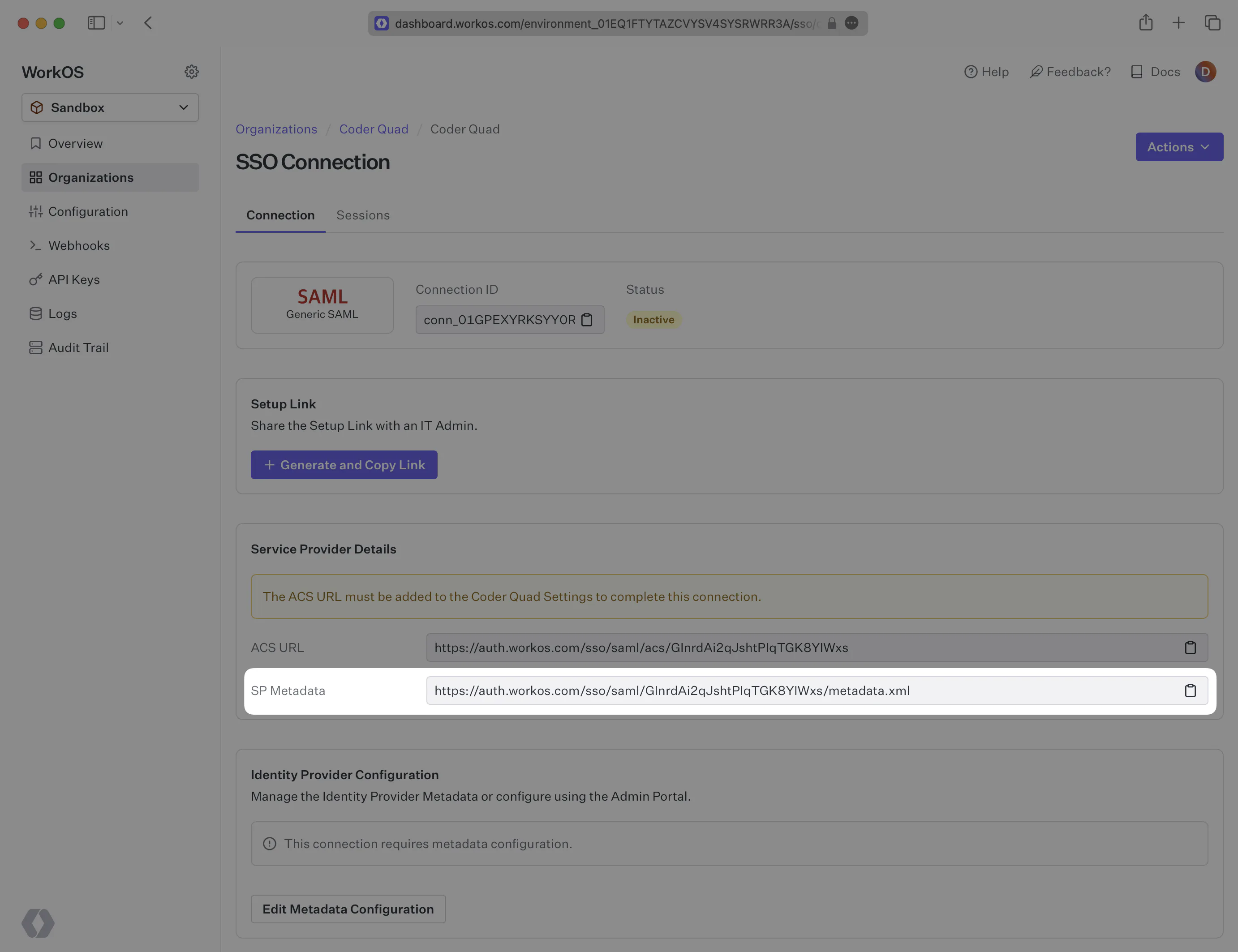The height and width of the screenshot is (952, 1238).
Task: Click the Generic SAML provider card
Action: click(322, 305)
